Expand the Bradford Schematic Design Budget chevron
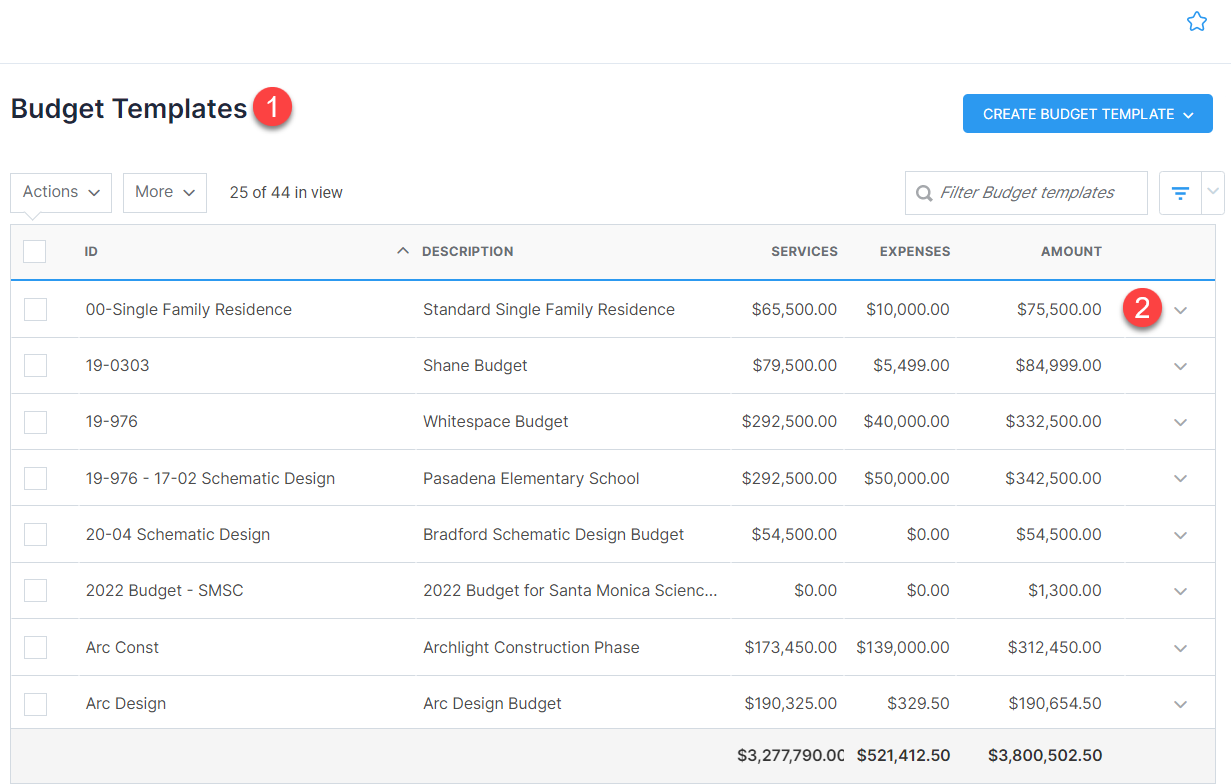This screenshot has width=1231, height=784. pyautogui.click(x=1180, y=535)
